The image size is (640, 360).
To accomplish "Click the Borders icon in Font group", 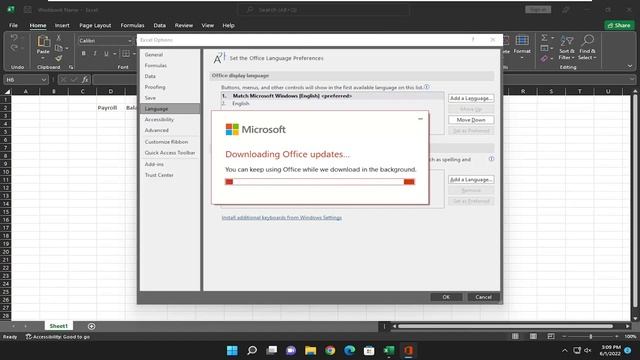I will [x=126, y=53].
